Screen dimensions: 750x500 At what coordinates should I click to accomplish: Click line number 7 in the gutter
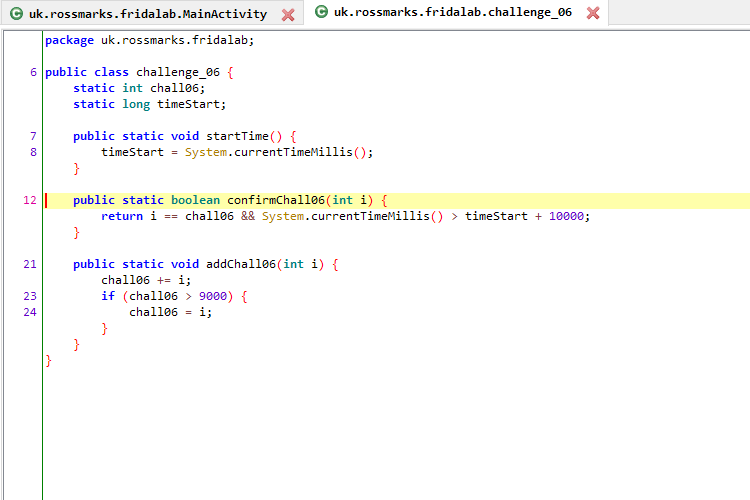(33, 136)
